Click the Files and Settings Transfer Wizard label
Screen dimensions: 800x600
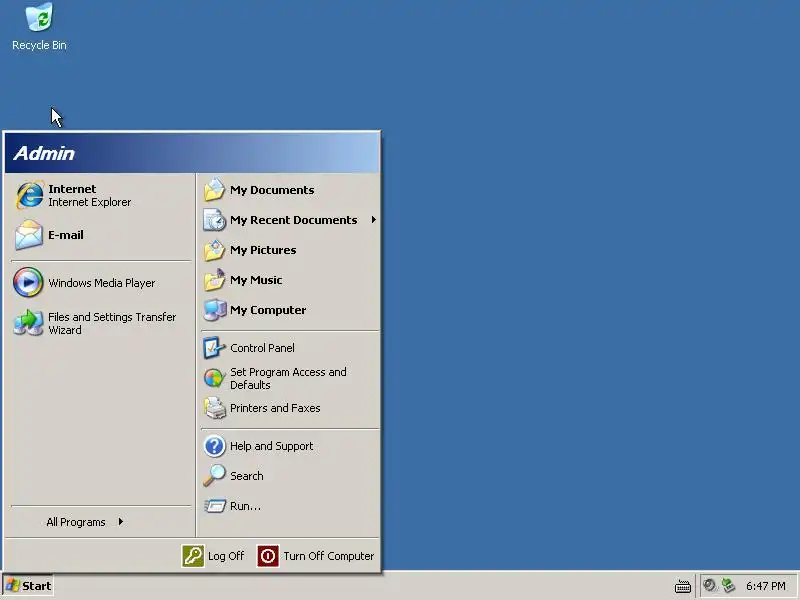[112, 323]
